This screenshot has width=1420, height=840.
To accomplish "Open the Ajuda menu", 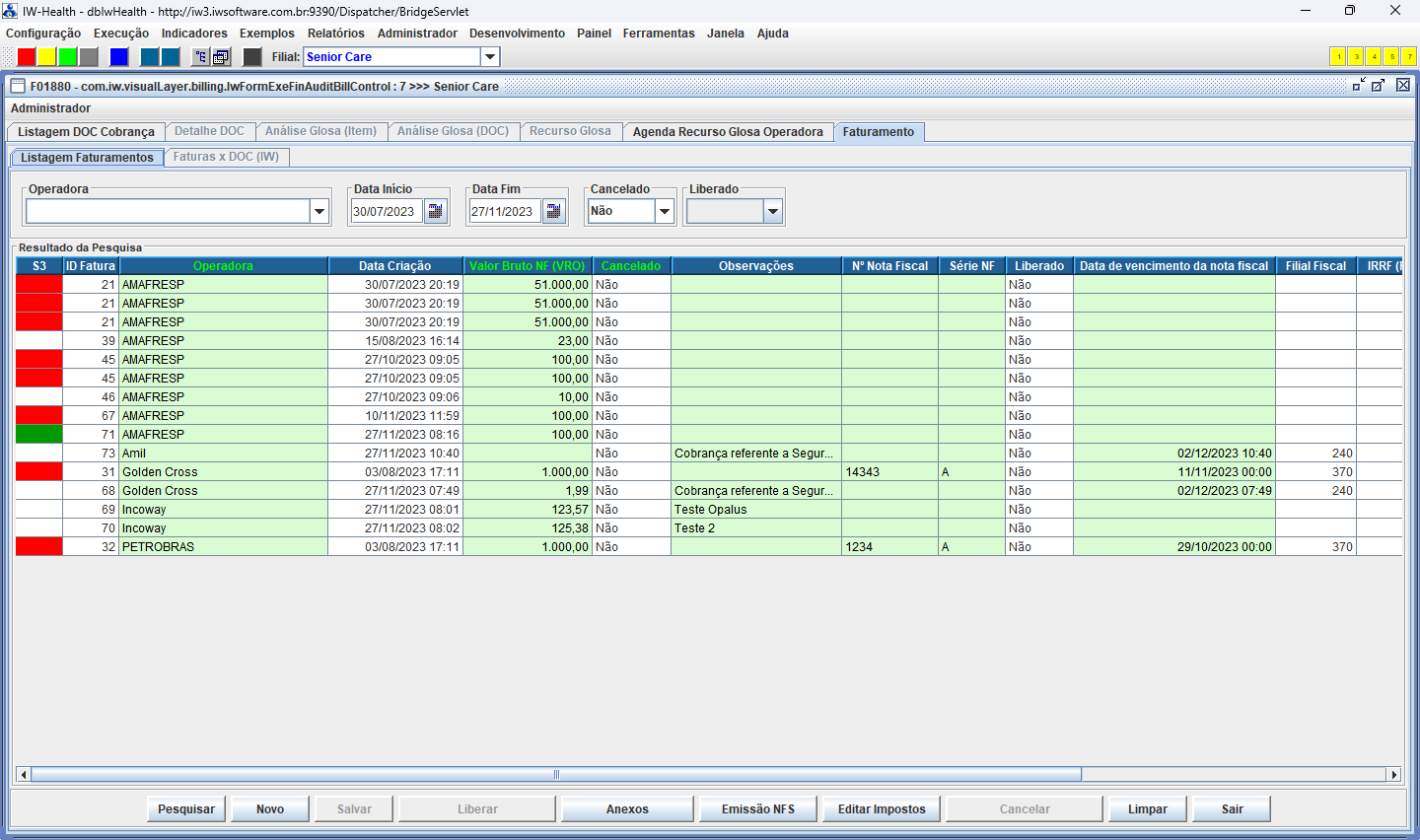I will 772,34.
